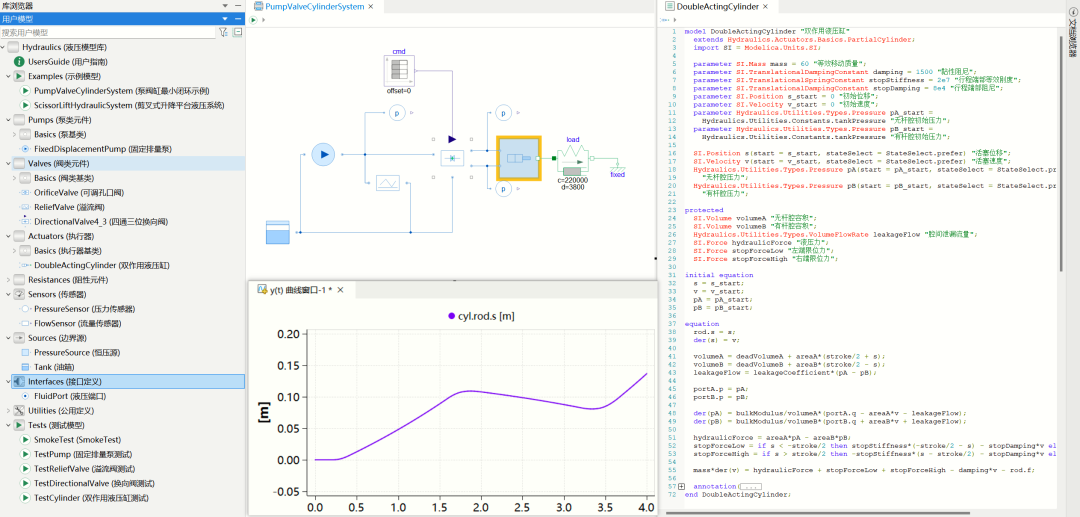The height and width of the screenshot is (517, 1080).
Task: Open the 文档浏览器 side panel tab
Action: coord(1072,33)
